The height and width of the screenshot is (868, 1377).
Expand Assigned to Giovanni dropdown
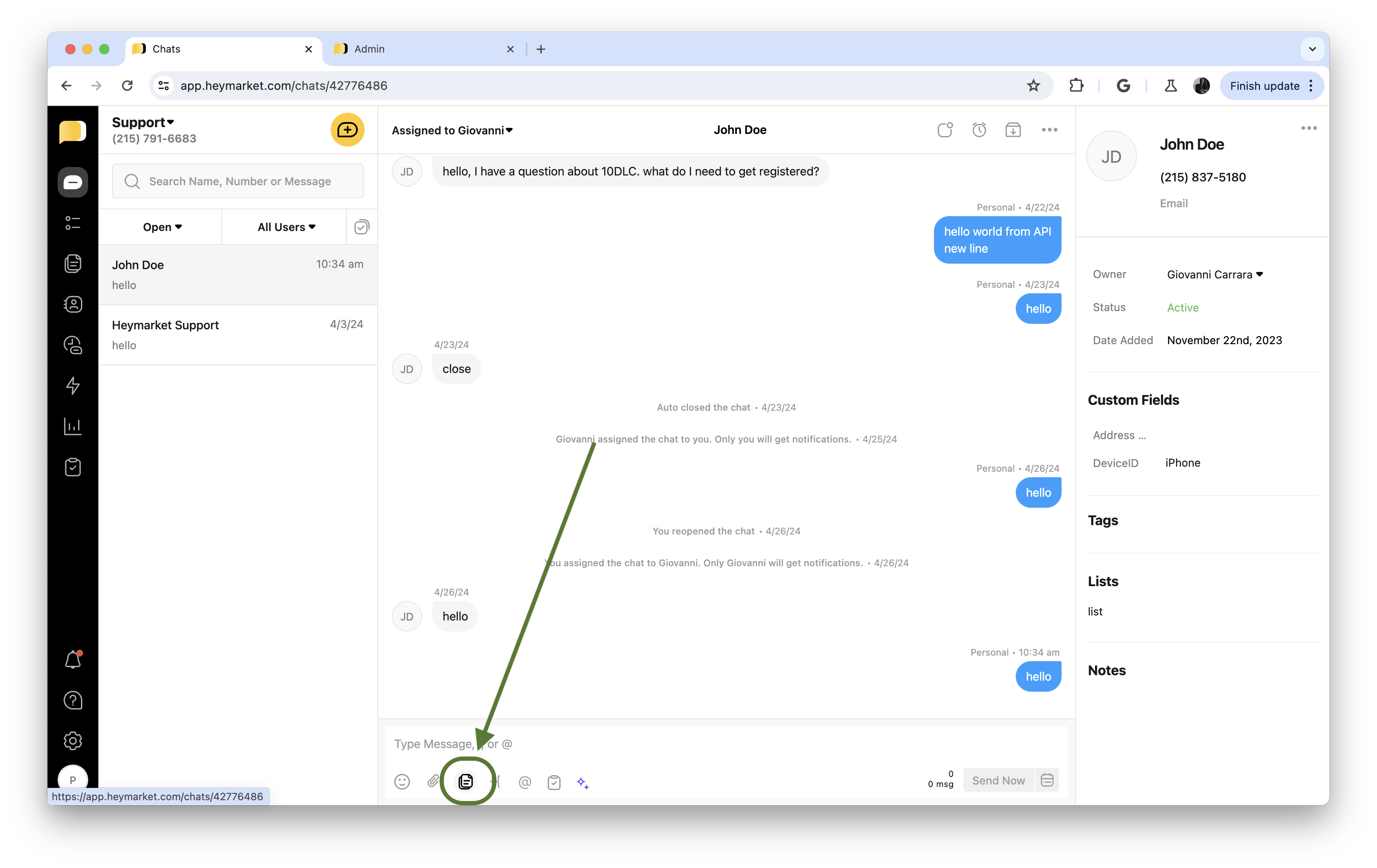coord(452,131)
